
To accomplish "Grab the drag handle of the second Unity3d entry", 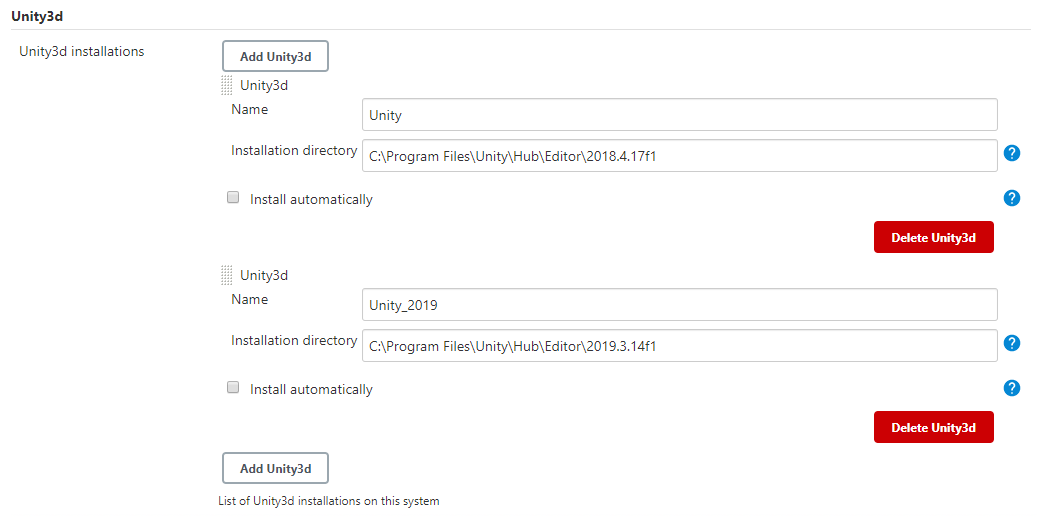I will click(x=227, y=276).
